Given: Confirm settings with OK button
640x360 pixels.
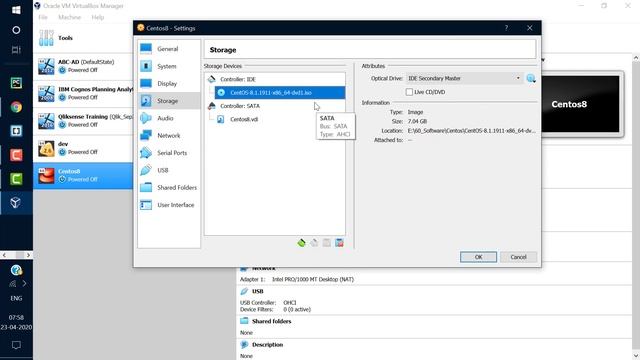Looking at the screenshot, I should pyautogui.click(x=478, y=257).
